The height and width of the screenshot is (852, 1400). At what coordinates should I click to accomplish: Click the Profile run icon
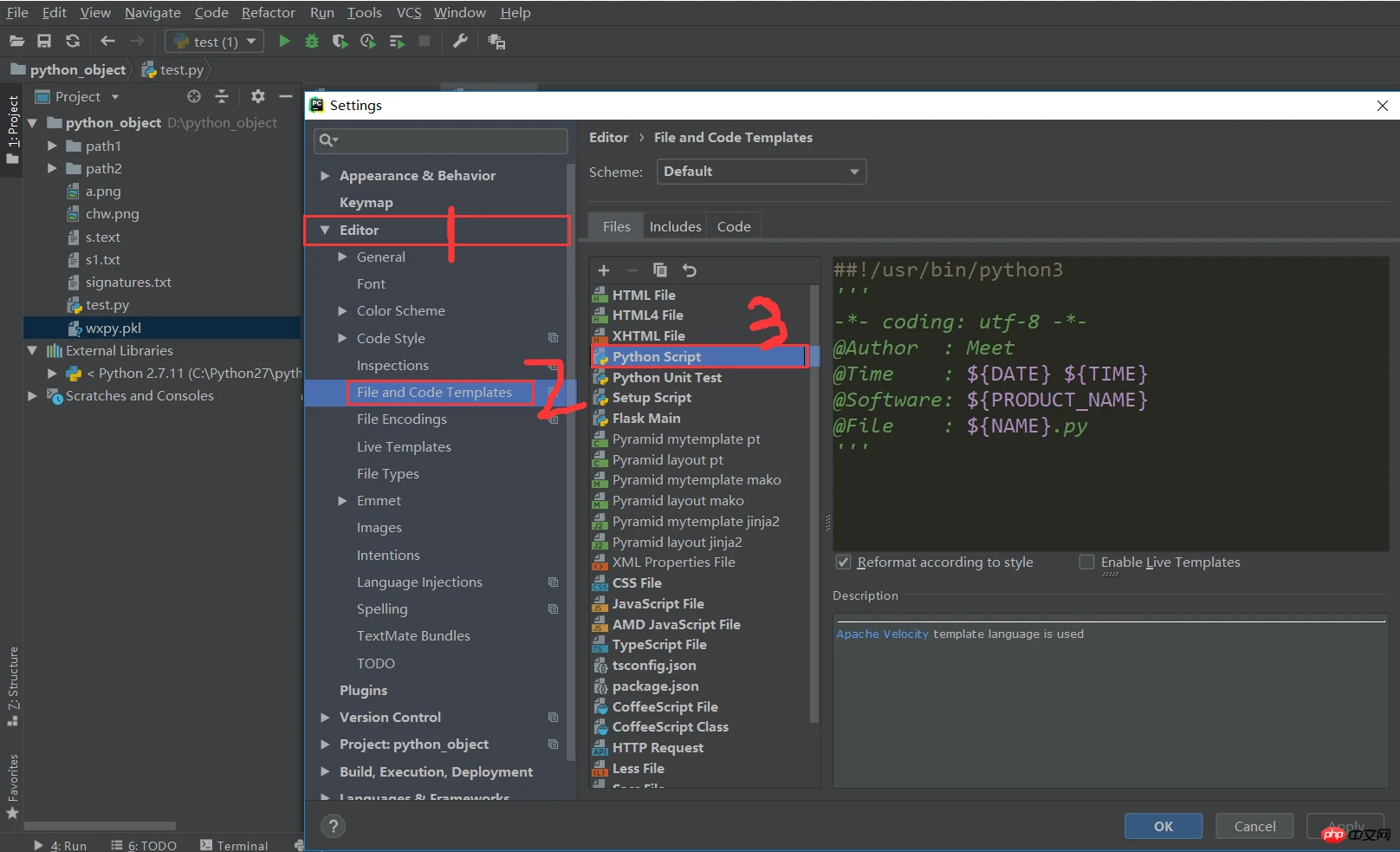coord(368,41)
